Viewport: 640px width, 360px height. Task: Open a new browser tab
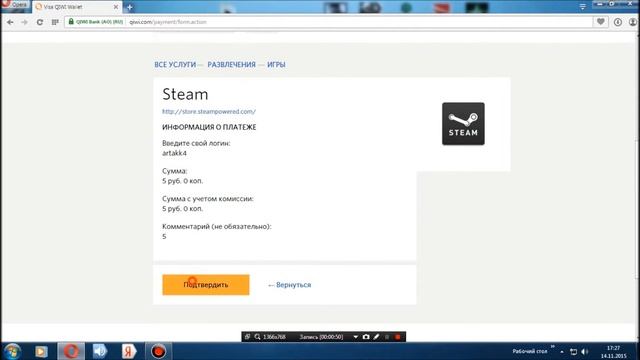(x=130, y=7)
